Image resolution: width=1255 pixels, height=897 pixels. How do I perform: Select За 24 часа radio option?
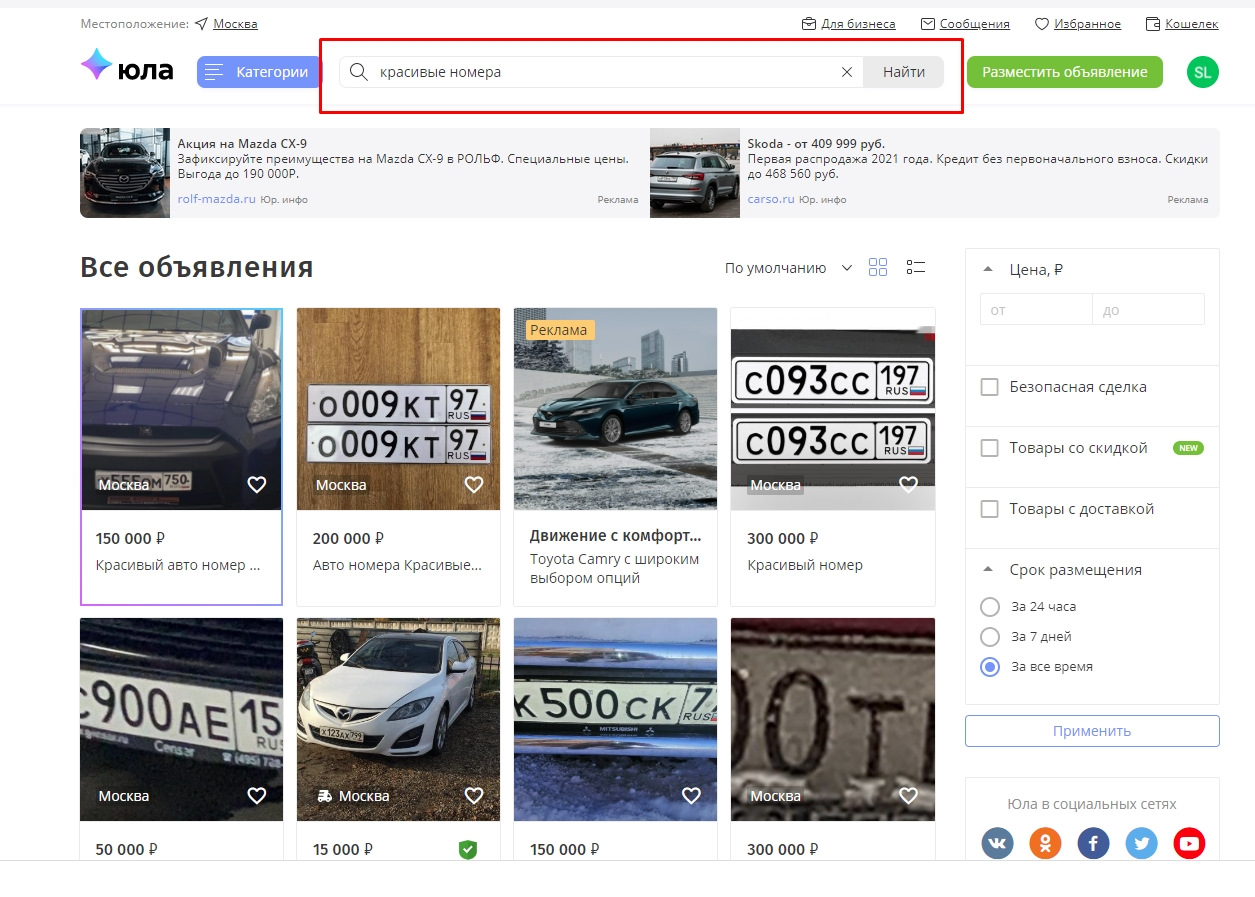click(990, 607)
